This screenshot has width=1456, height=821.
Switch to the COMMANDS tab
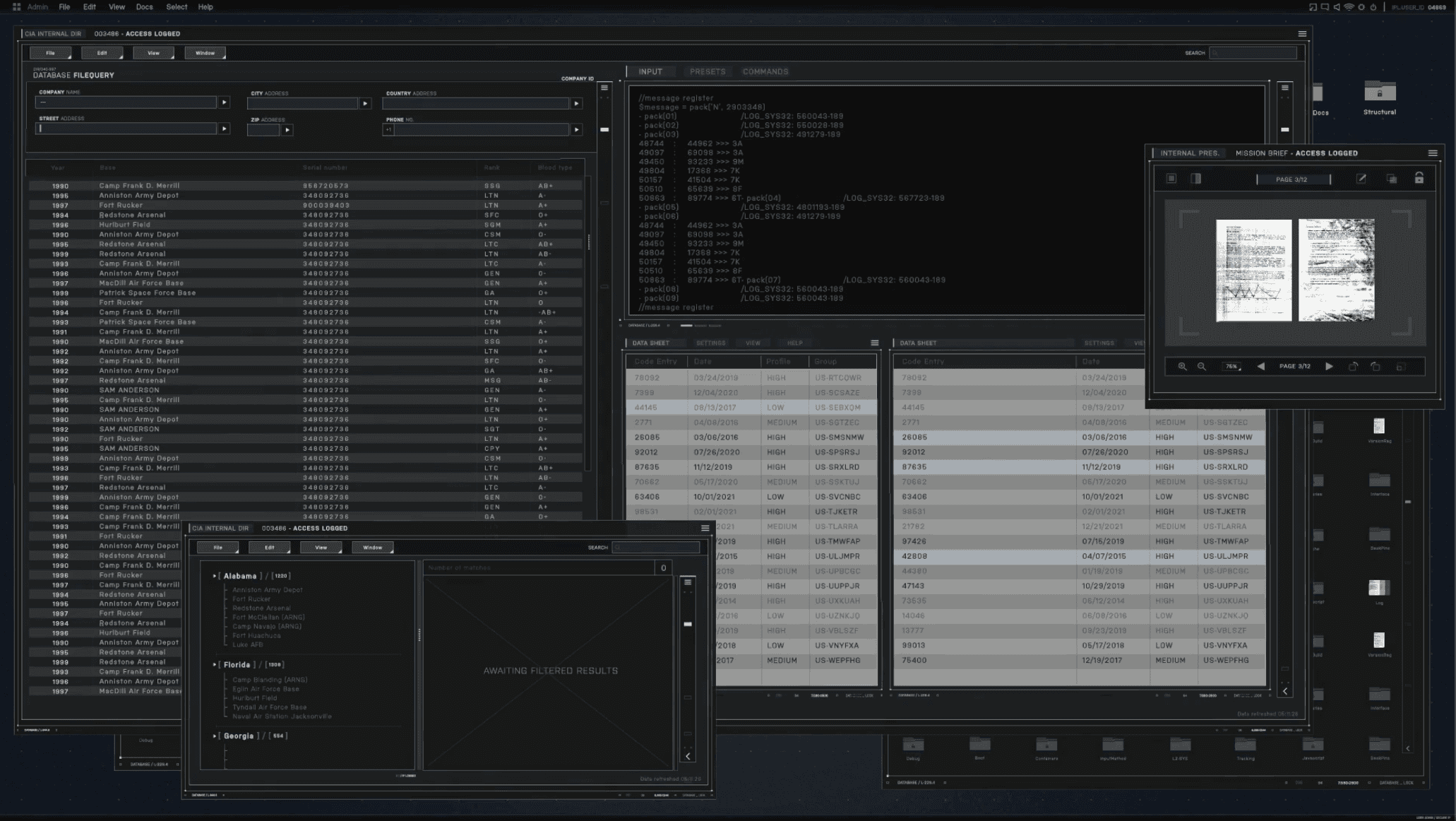click(x=765, y=71)
